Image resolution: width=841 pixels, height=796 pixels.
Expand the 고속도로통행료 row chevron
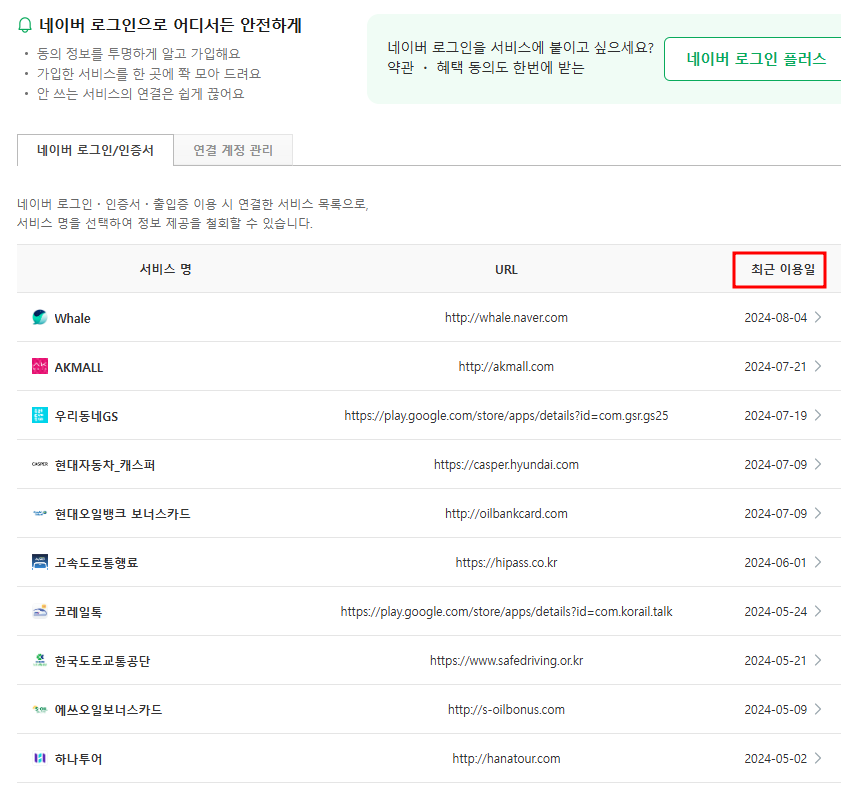[818, 562]
